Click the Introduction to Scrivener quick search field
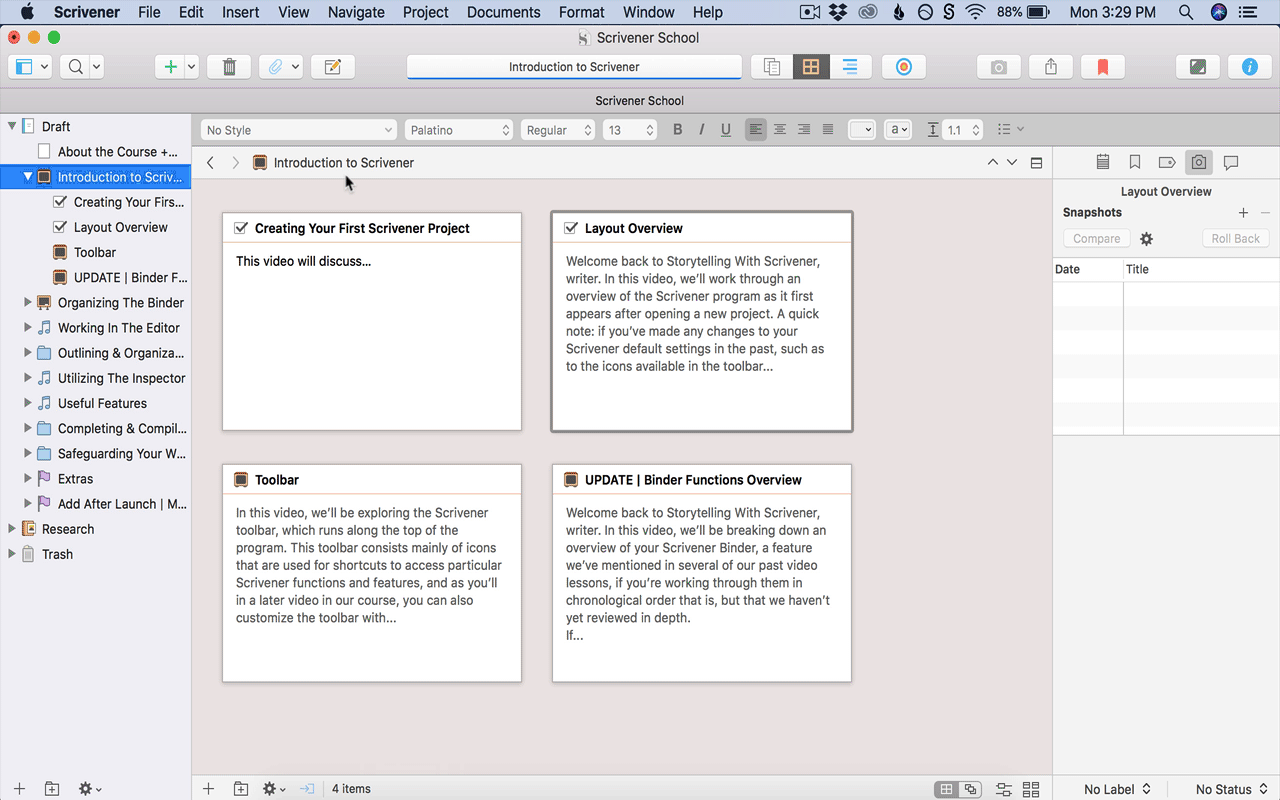1280x800 pixels. (x=574, y=67)
